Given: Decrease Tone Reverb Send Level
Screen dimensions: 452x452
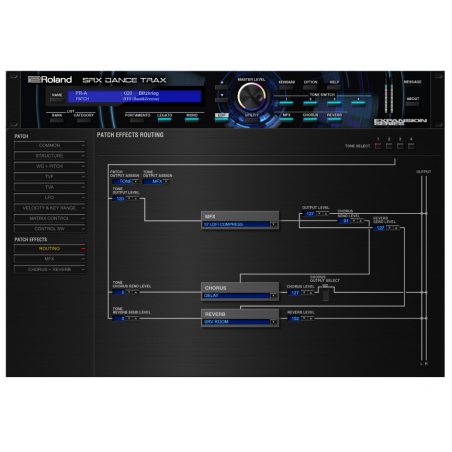Looking at the screenshot, I should point(130,319).
